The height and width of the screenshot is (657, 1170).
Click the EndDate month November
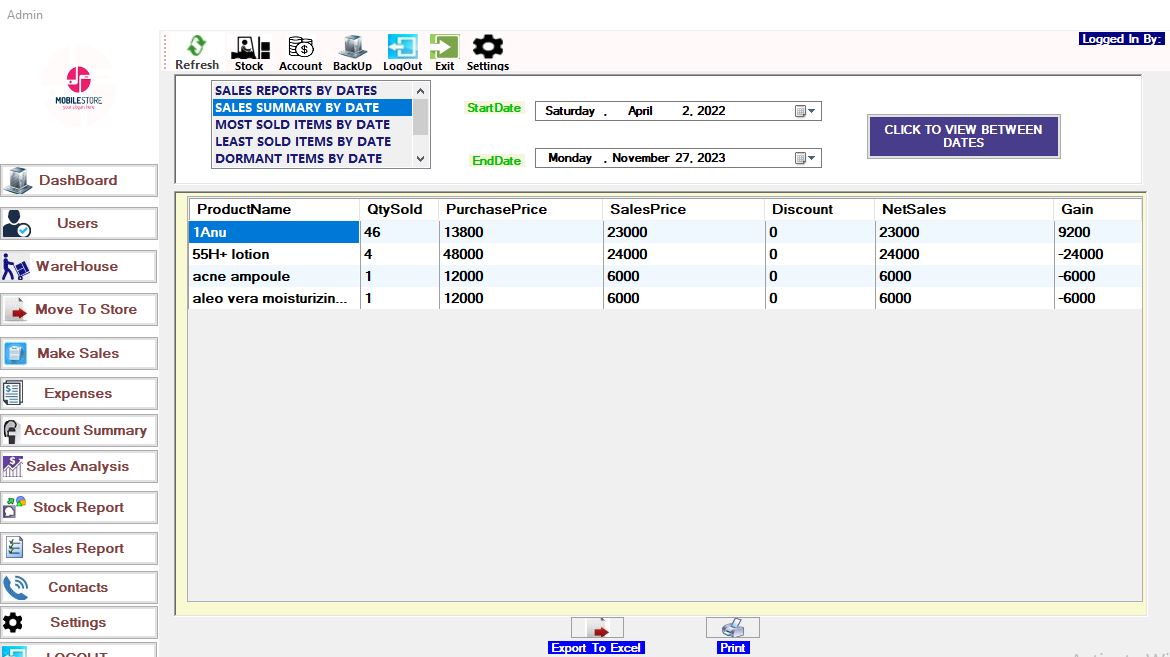(x=640, y=158)
